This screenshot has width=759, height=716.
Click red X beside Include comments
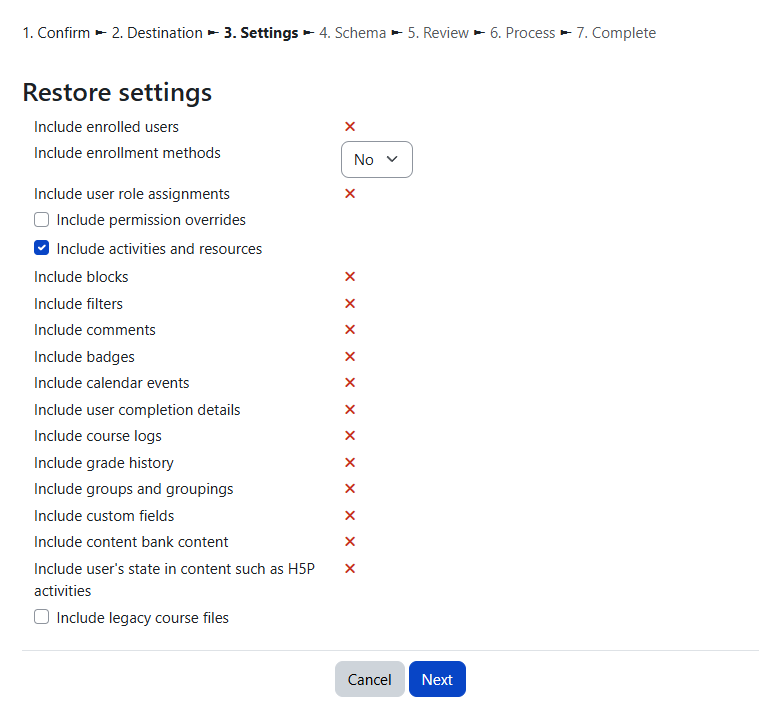coord(350,330)
